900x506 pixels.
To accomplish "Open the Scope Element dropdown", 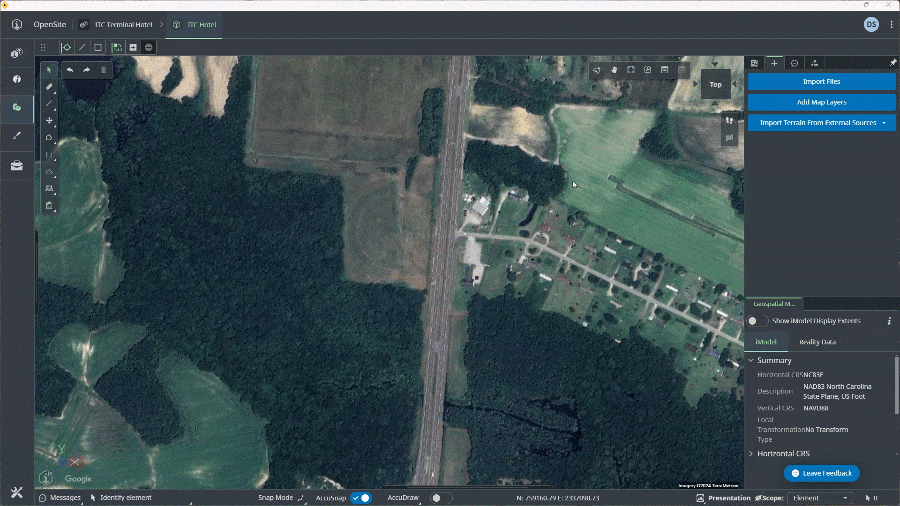I will 820,497.
